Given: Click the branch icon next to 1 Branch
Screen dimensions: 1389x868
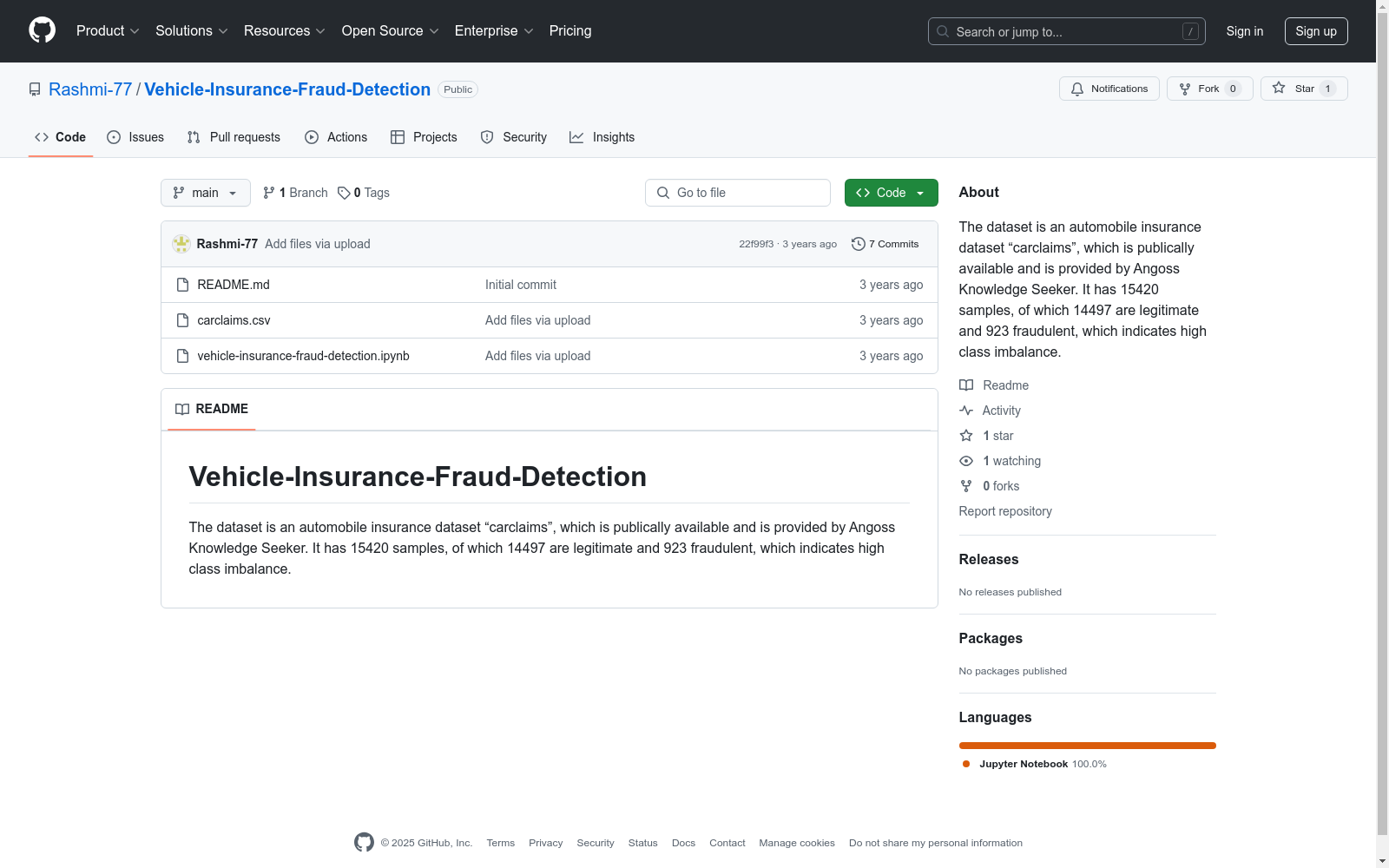Looking at the screenshot, I should tap(269, 193).
